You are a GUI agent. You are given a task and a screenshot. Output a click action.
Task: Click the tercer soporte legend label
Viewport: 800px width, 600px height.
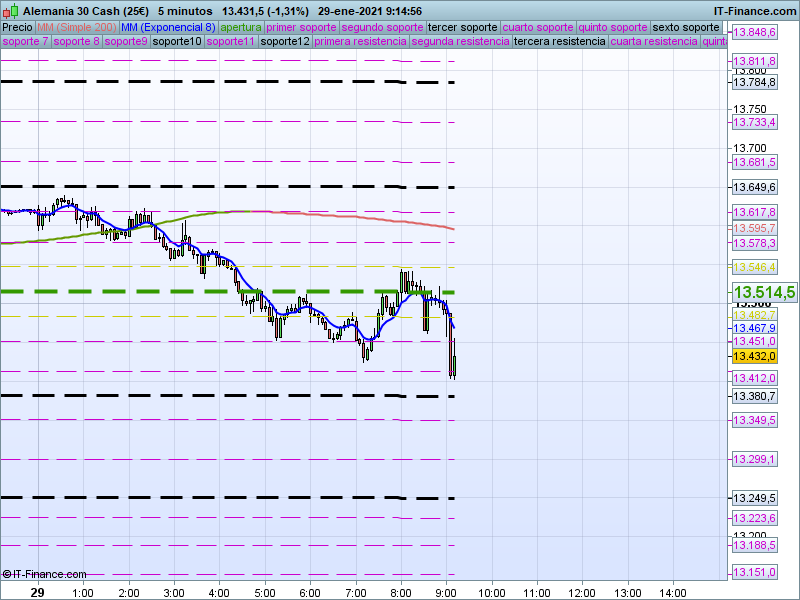462,27
